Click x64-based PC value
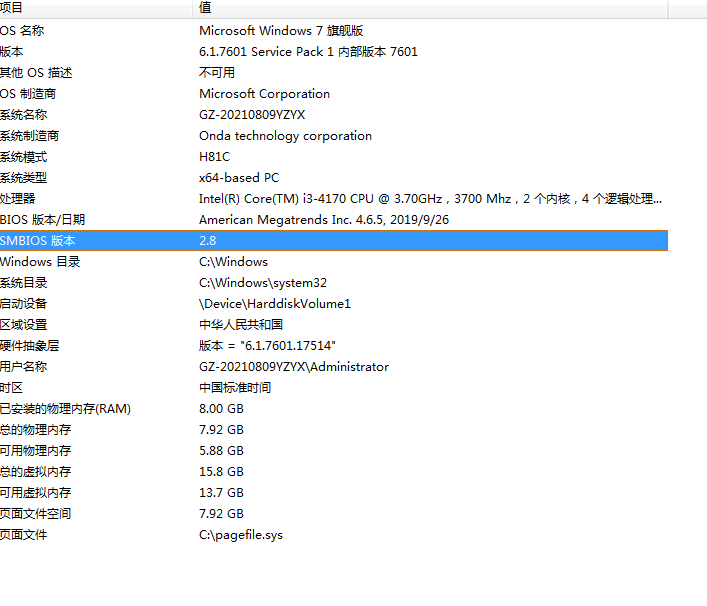The height and width of the screenshot is (606, 707). [x=239, y=178]
